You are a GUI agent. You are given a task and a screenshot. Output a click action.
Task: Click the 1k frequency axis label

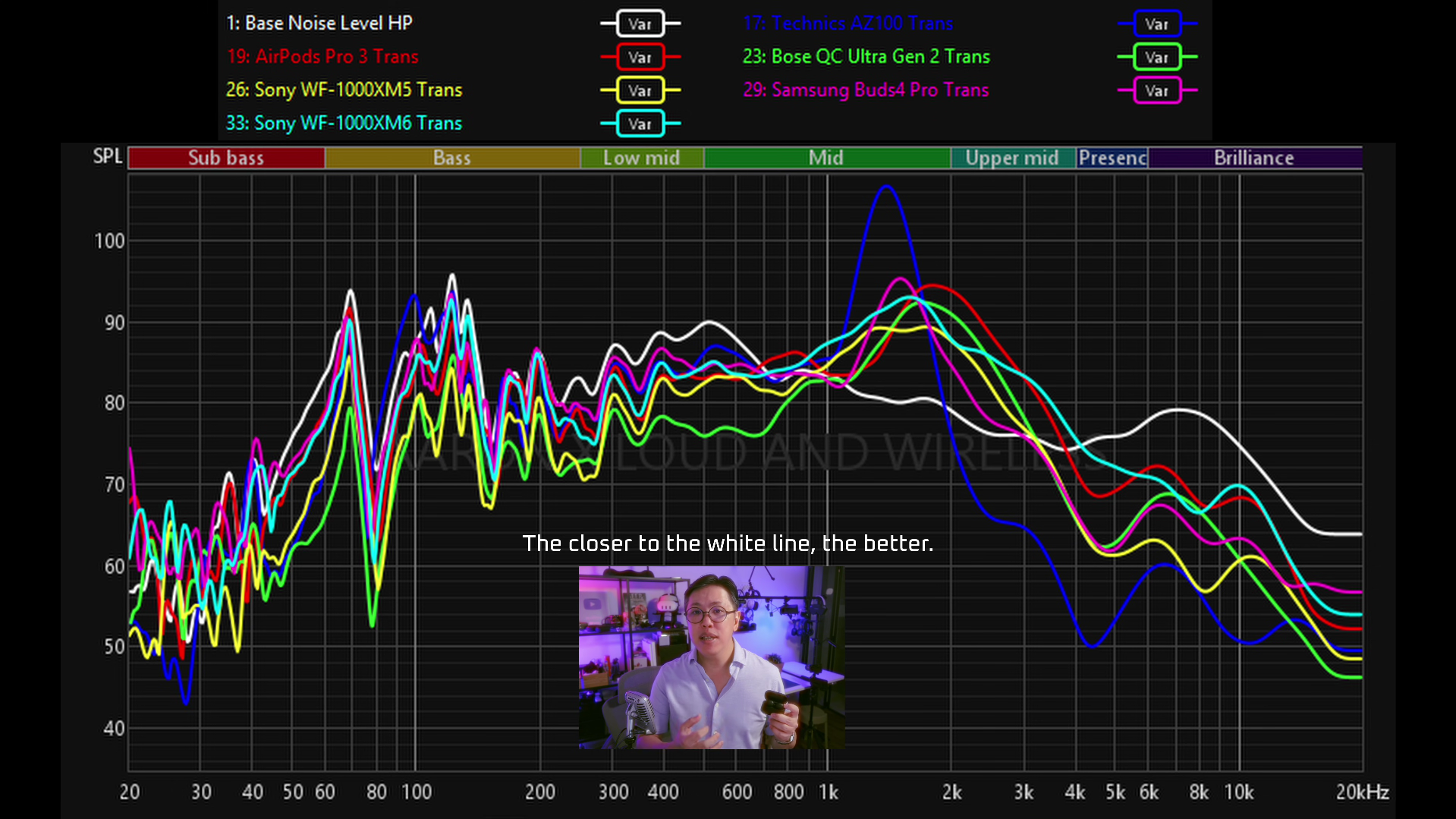(829, 792)
